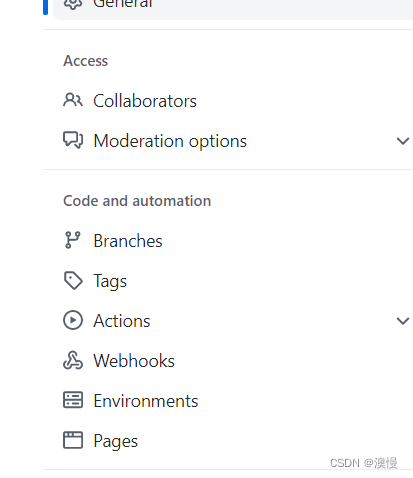
Task: Click the Moderation options speech-bubble icon
Action: click(x=73, y=140)
